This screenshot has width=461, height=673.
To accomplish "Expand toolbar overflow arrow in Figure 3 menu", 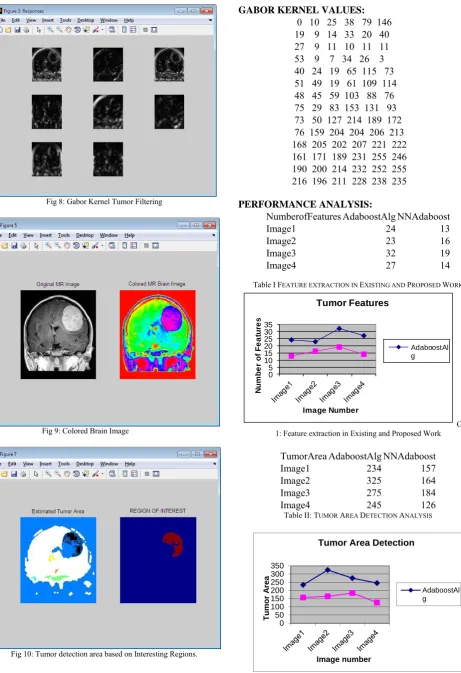I will pos(210,20).
